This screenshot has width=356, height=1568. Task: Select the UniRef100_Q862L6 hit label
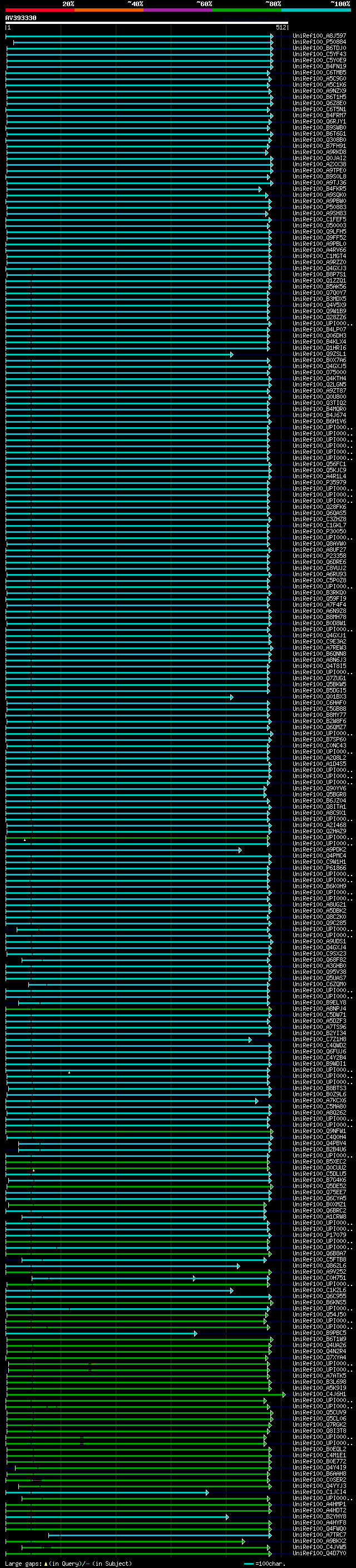(x=319, y=1265)
